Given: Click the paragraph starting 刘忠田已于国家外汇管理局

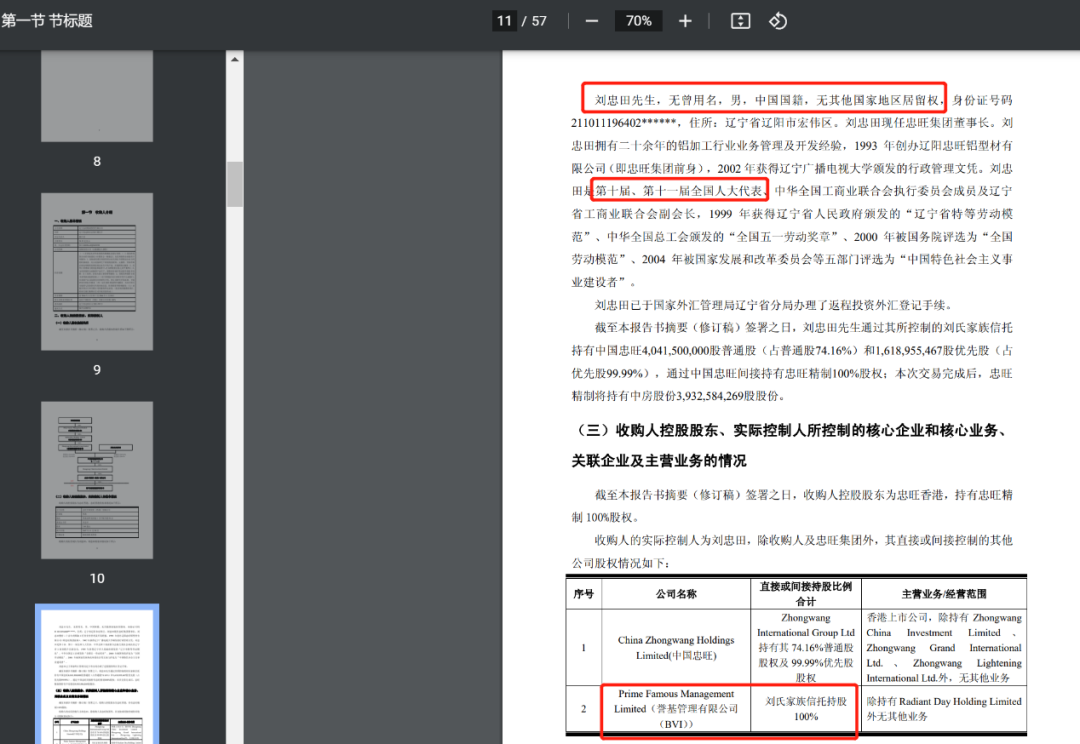Looking at the screenshot, I should (x=775, y=305).
